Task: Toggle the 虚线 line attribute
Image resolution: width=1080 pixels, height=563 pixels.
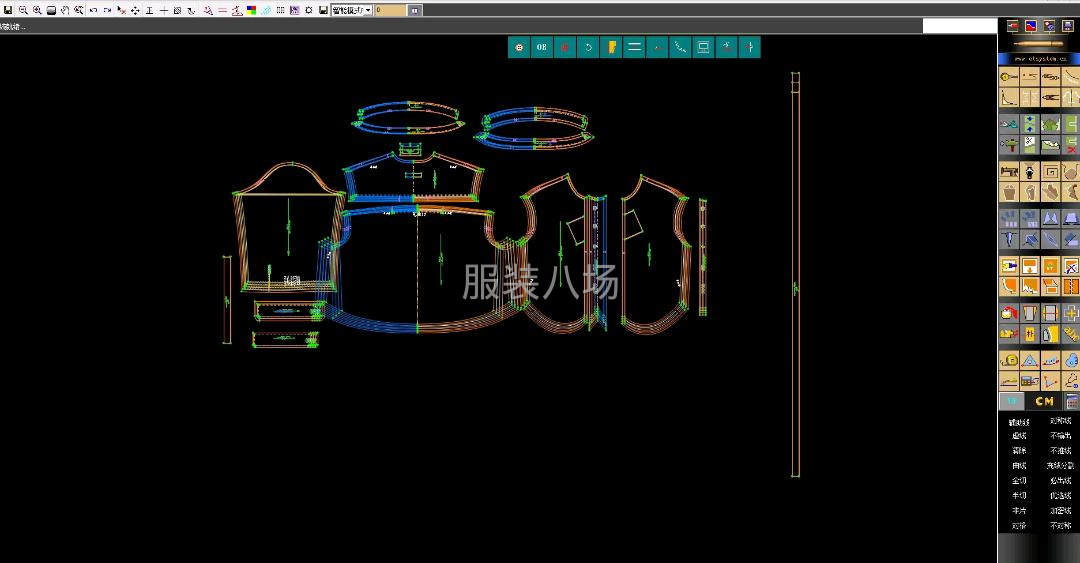Action: point(1019,436)
